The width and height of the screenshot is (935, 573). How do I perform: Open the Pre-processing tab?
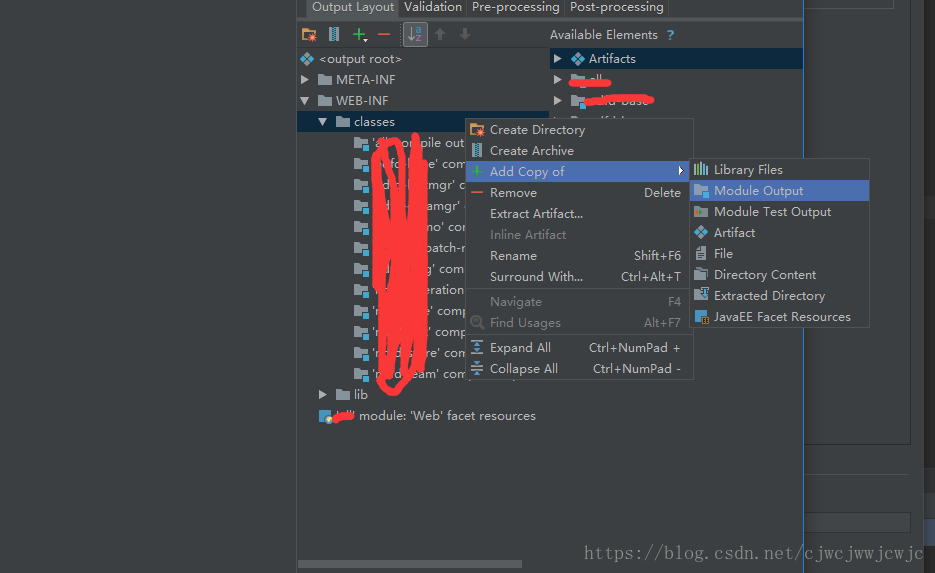coord(516,7)
